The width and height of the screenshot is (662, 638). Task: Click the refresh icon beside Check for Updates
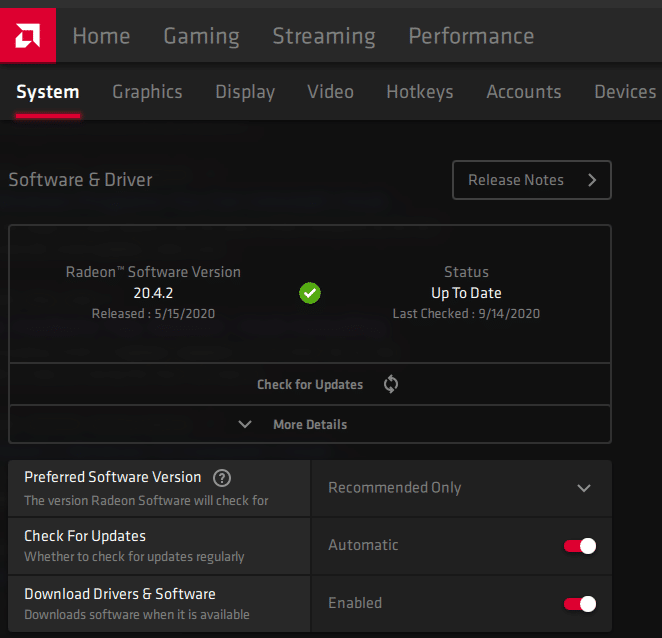pyautogui.click(x=391, y=384)
